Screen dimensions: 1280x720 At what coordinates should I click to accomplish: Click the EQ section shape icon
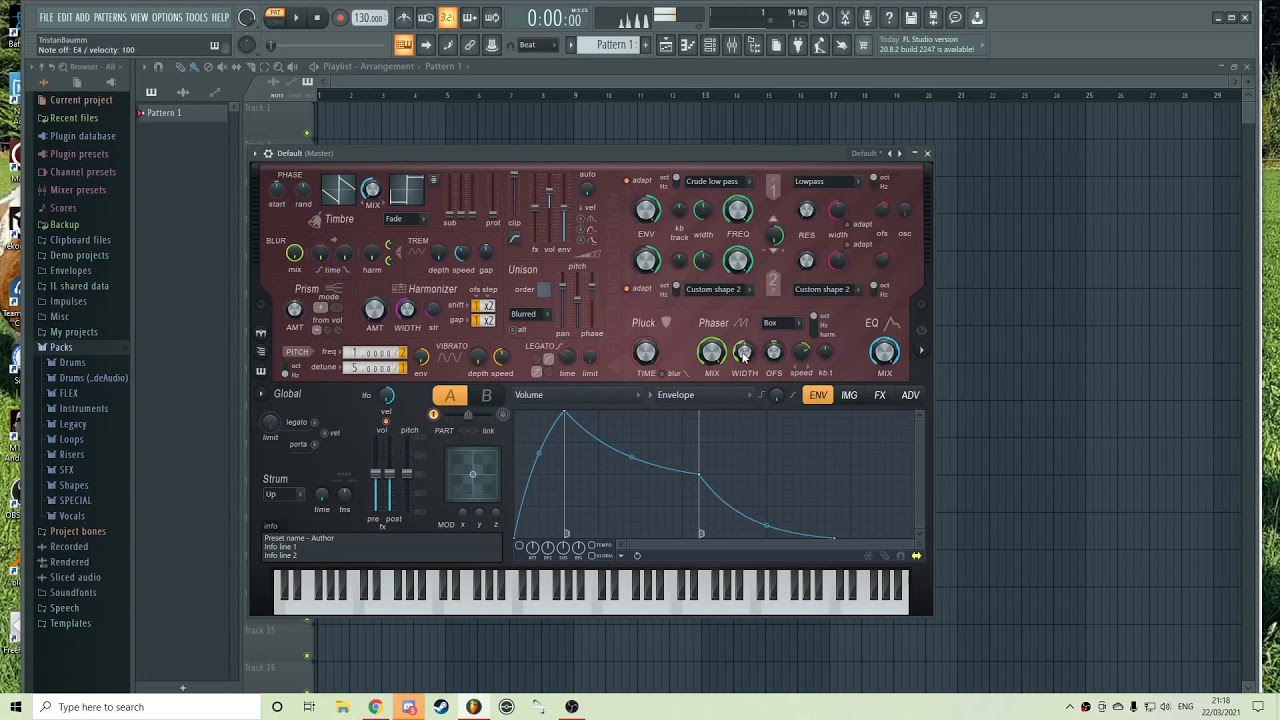point(892,323)
